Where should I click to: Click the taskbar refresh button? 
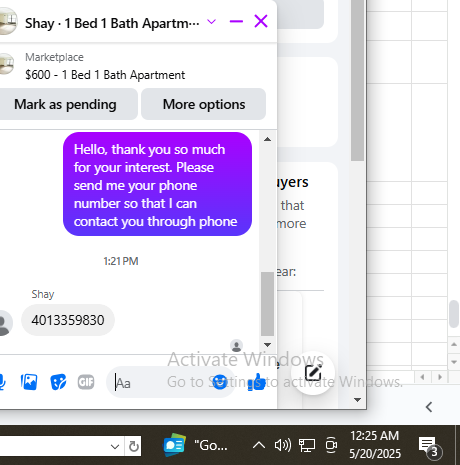[x=134, y=446]
